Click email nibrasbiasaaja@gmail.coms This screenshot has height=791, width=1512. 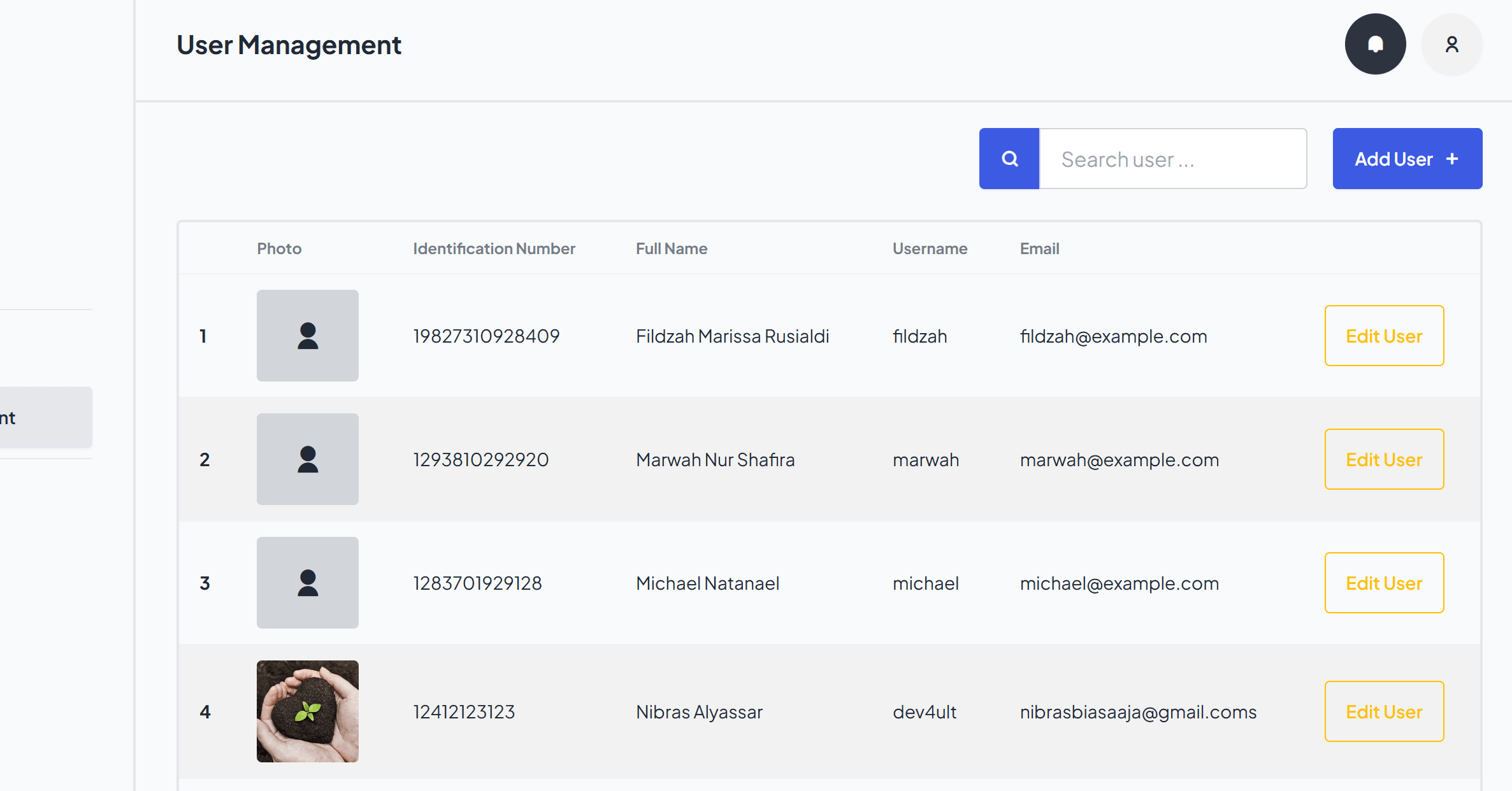pos(1139,712)
